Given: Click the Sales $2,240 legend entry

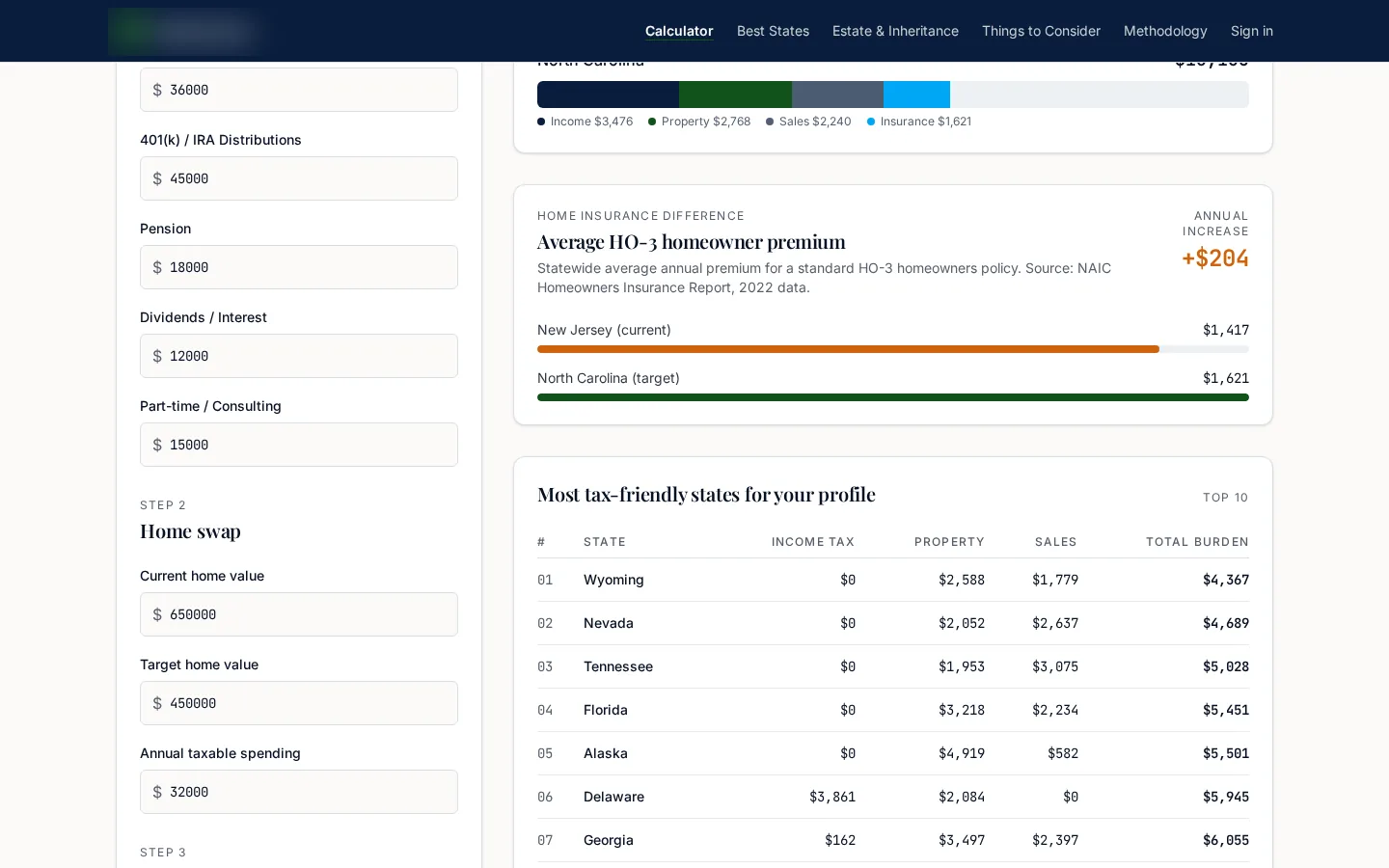Looking at the screenshot, I should 808,122.
